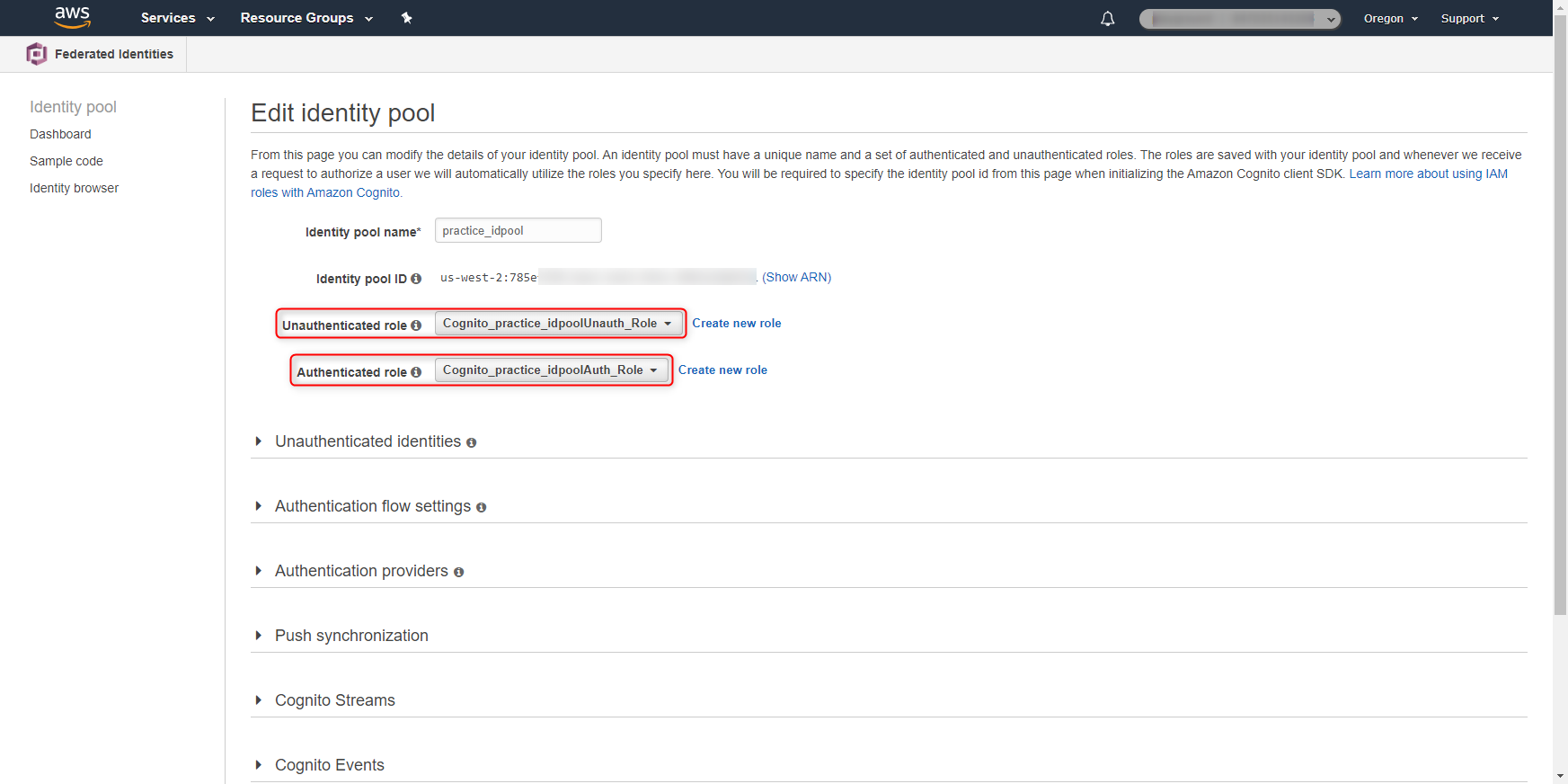Click the pin shortcuts icon in navbar

coord(406,18)
